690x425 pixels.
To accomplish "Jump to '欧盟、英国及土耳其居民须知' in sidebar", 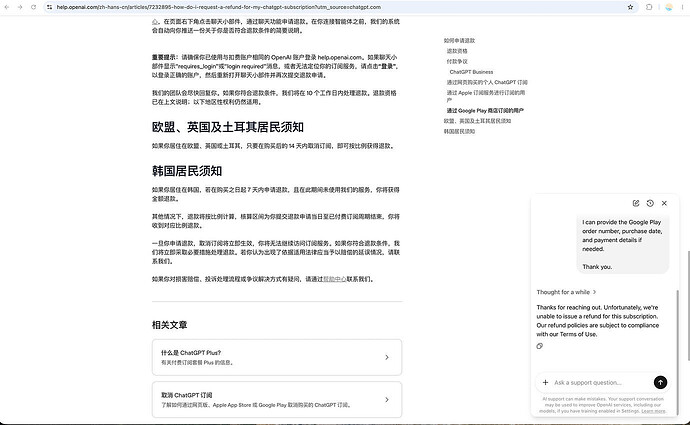I will 477,121.
